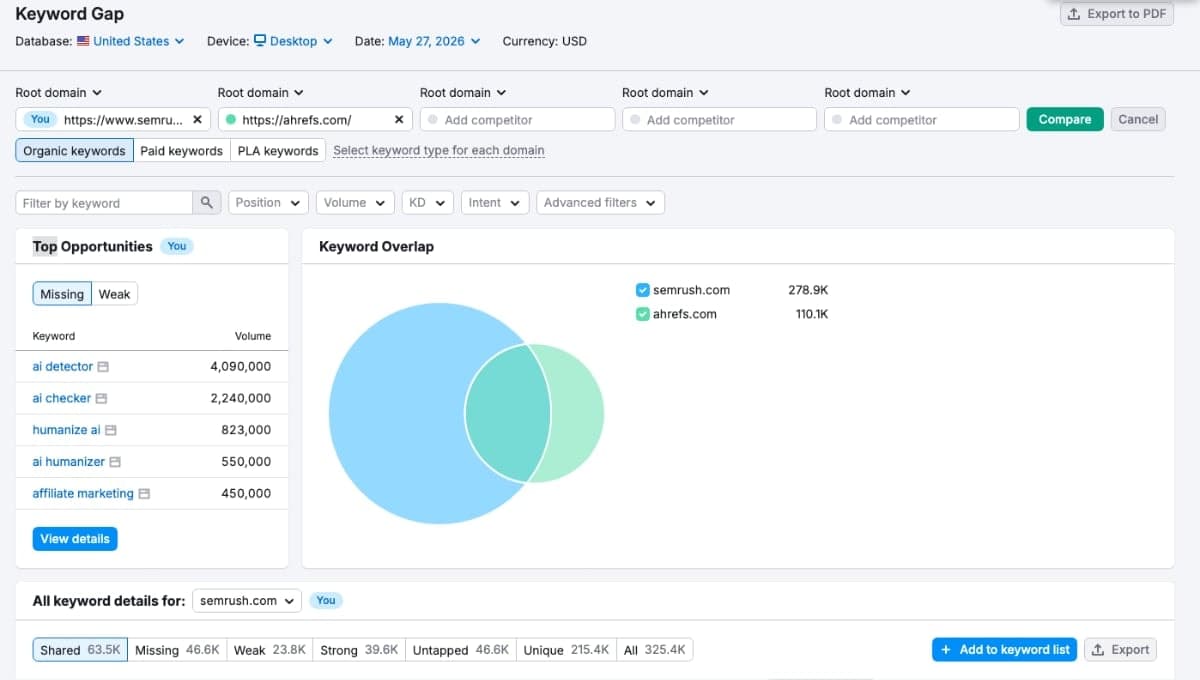Image resolution: width=1200 pixels, height=680 pixels.
Task: Open the Position filter dropdown
Action: coord(268,203)
